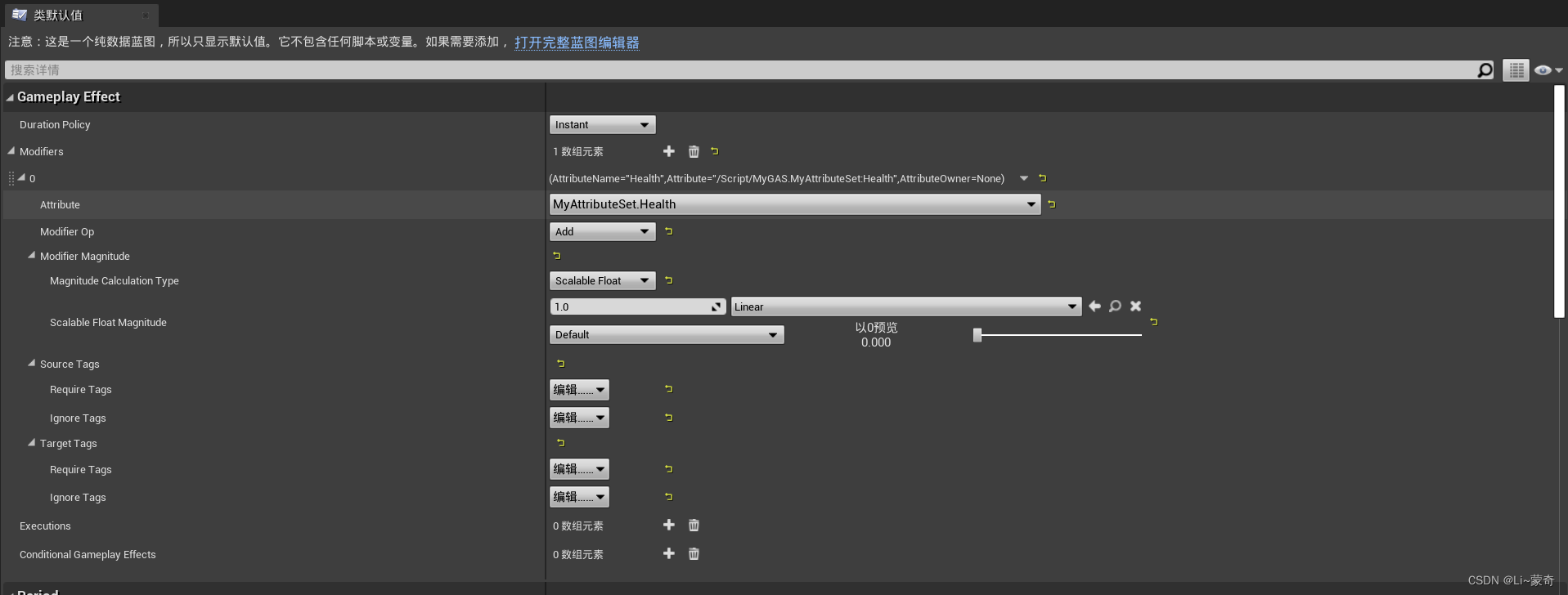Viewport: 1568px width, 595px height.
Task: Reset Modifier index 0 to default
Action: coord(1042,178)
